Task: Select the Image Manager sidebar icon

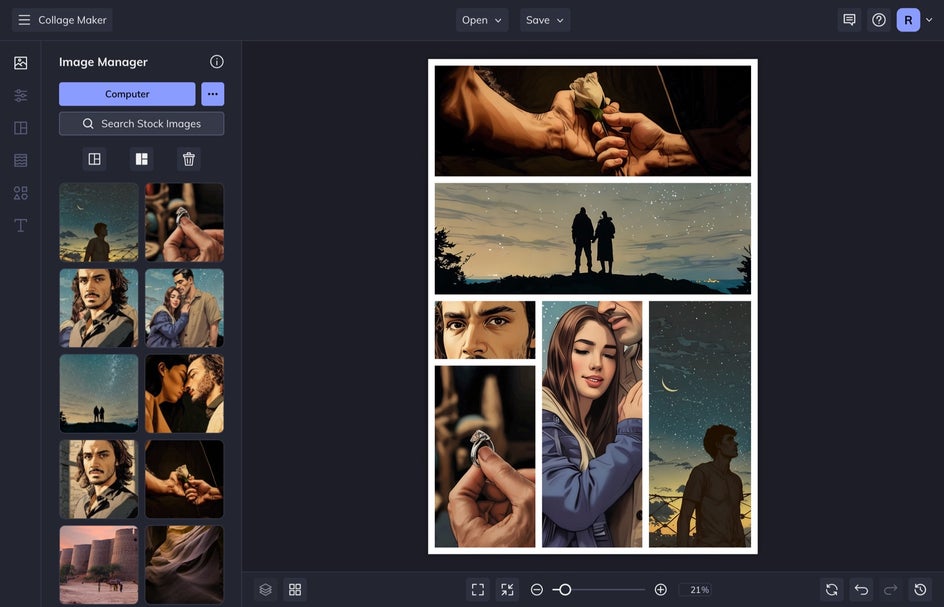Action: click(20, 63)
